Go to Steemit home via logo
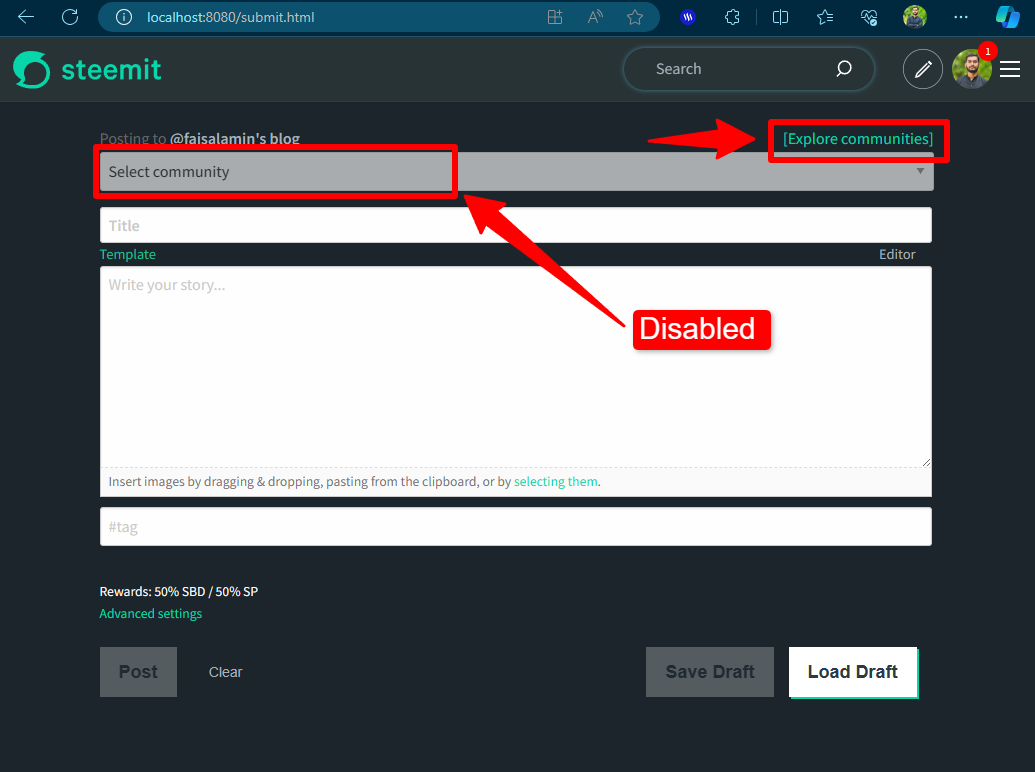 coord(87,69)
